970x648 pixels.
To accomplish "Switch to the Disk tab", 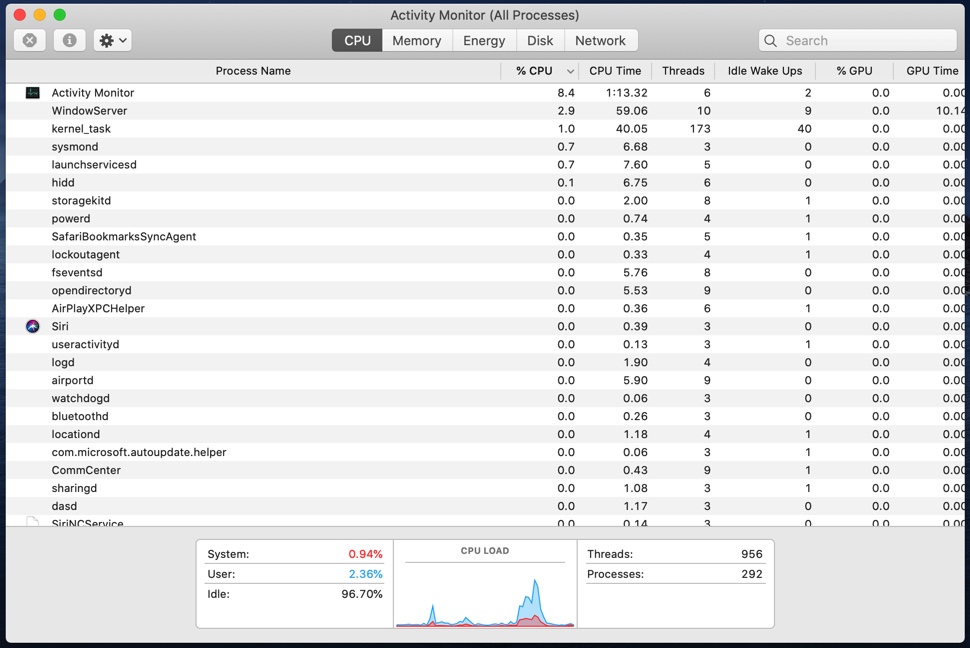I will coord(540,40).
